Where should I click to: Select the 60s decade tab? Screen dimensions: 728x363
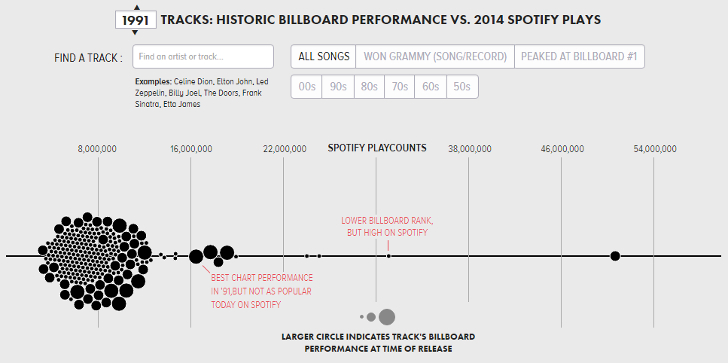click(431, 87)
